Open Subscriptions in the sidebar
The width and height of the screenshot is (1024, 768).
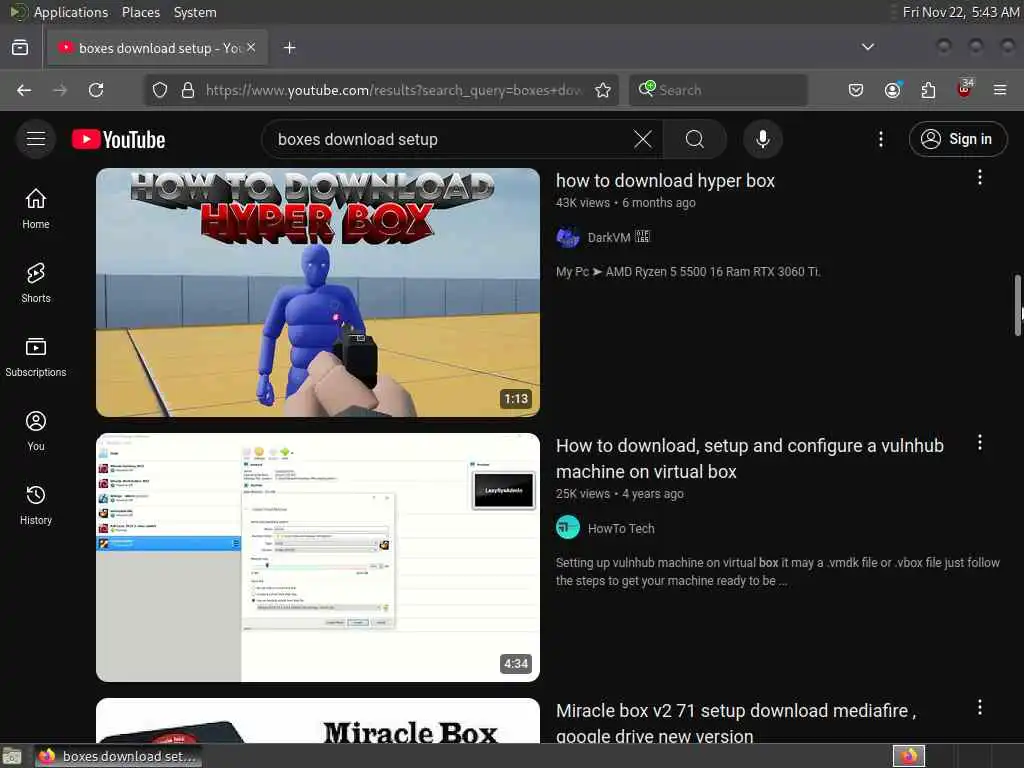click(x=36, y=357)
